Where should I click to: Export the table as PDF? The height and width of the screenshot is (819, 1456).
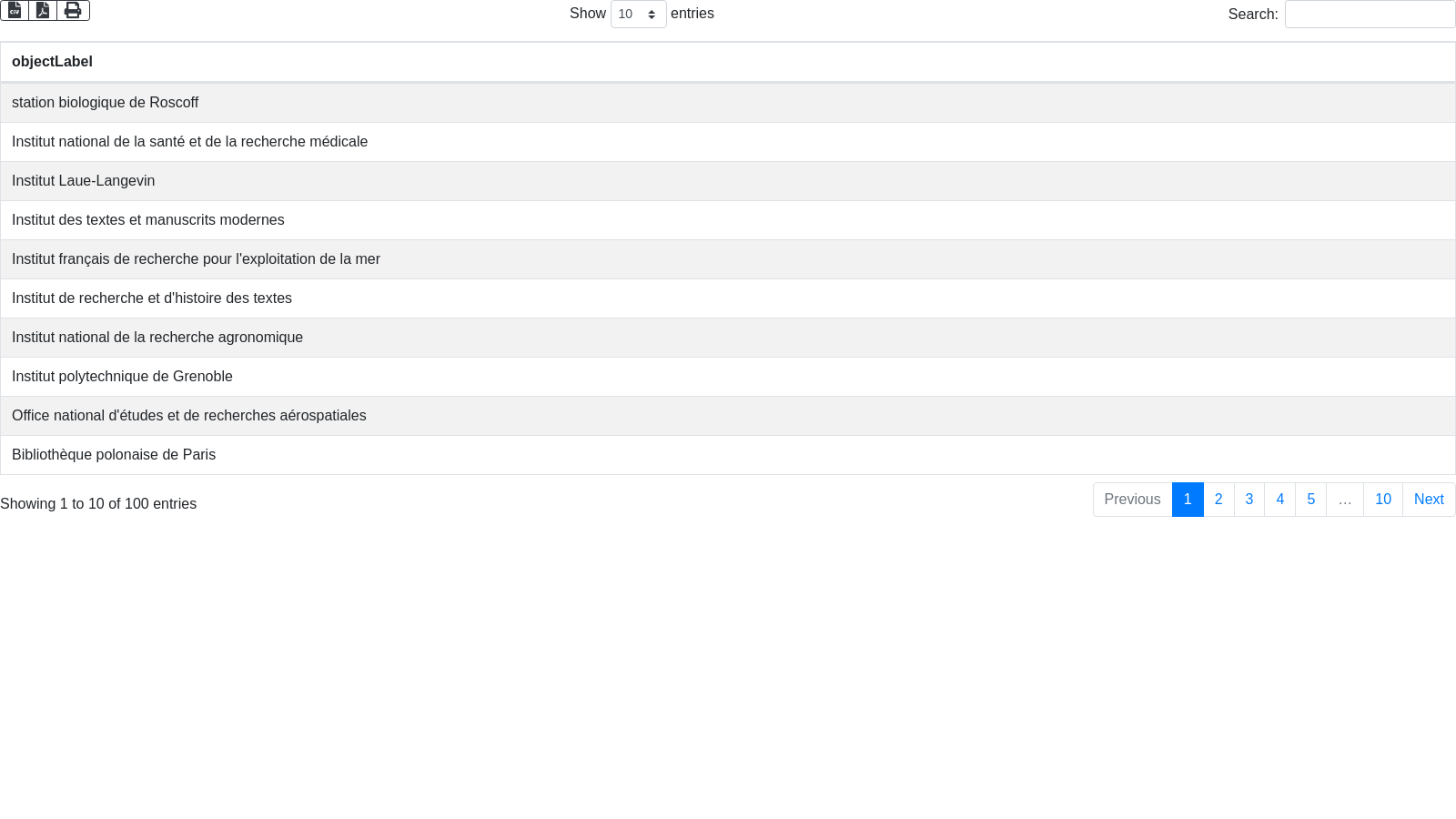coord(43,11)
